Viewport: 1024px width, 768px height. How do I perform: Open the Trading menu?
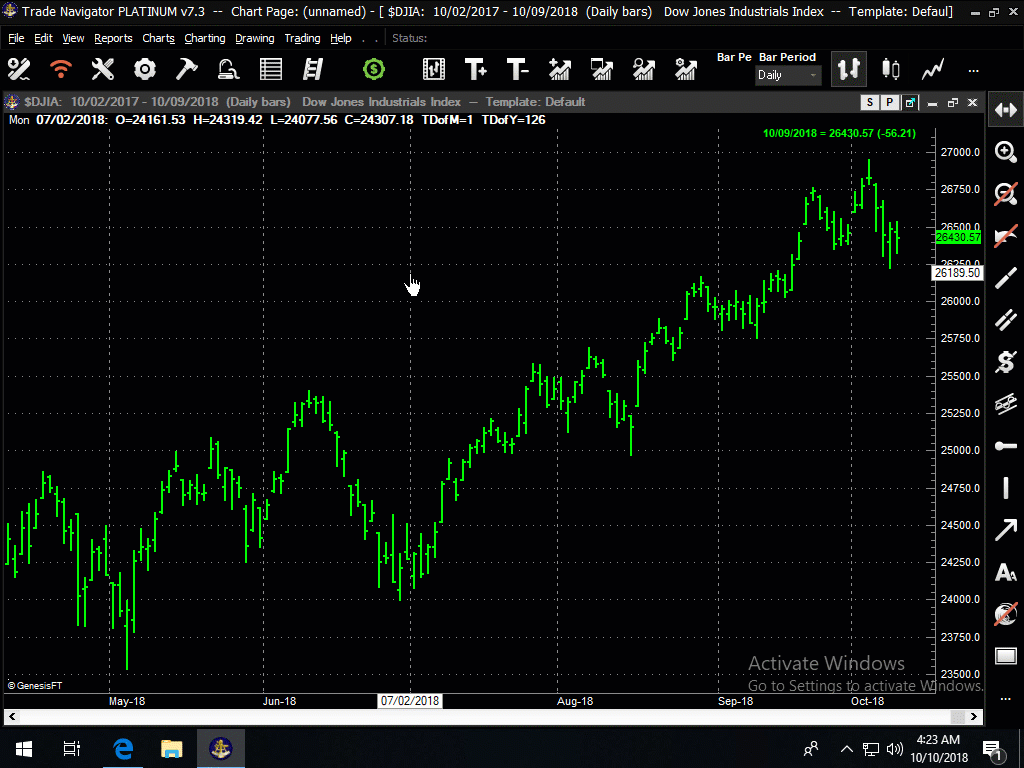coord(302,39)
